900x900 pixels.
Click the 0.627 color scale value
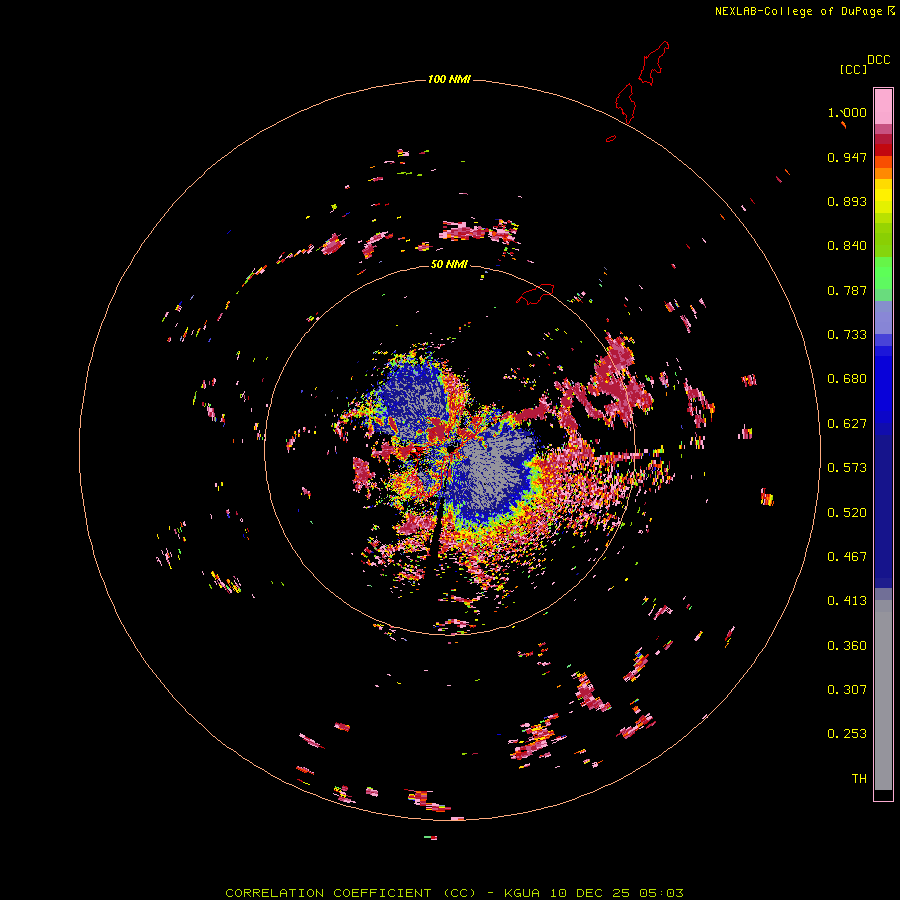coord(847,424)
